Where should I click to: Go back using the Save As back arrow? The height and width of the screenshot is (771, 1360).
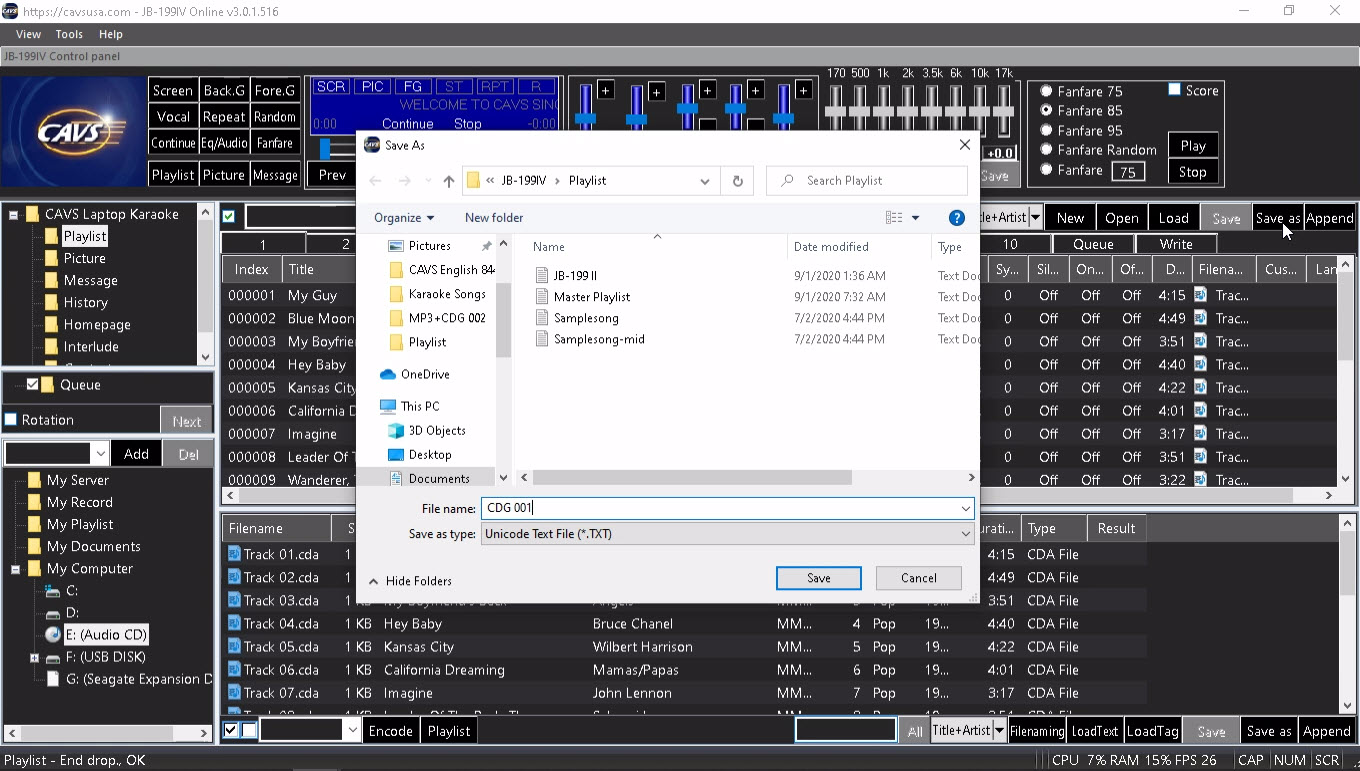(x=375, y=181)
